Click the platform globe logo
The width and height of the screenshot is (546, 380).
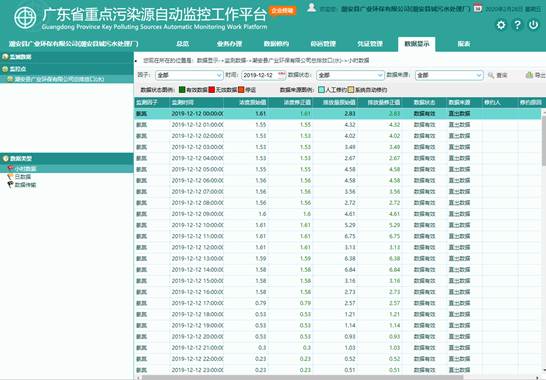pos(25,18)
